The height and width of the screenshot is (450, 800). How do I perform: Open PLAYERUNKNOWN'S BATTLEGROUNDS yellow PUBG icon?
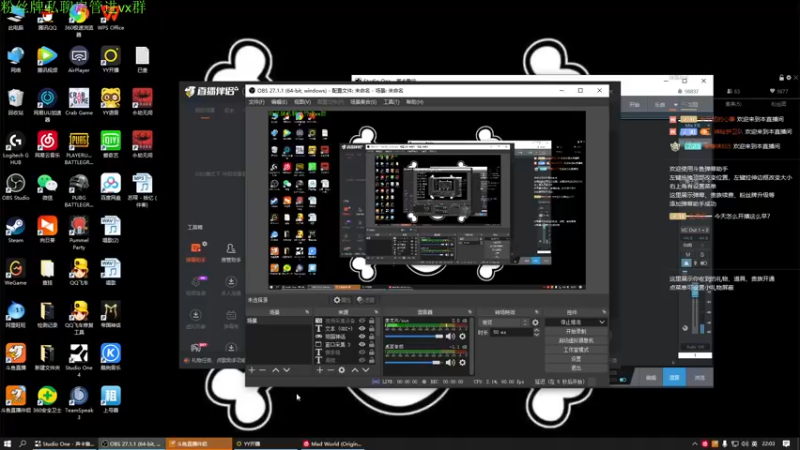[79, 148]
